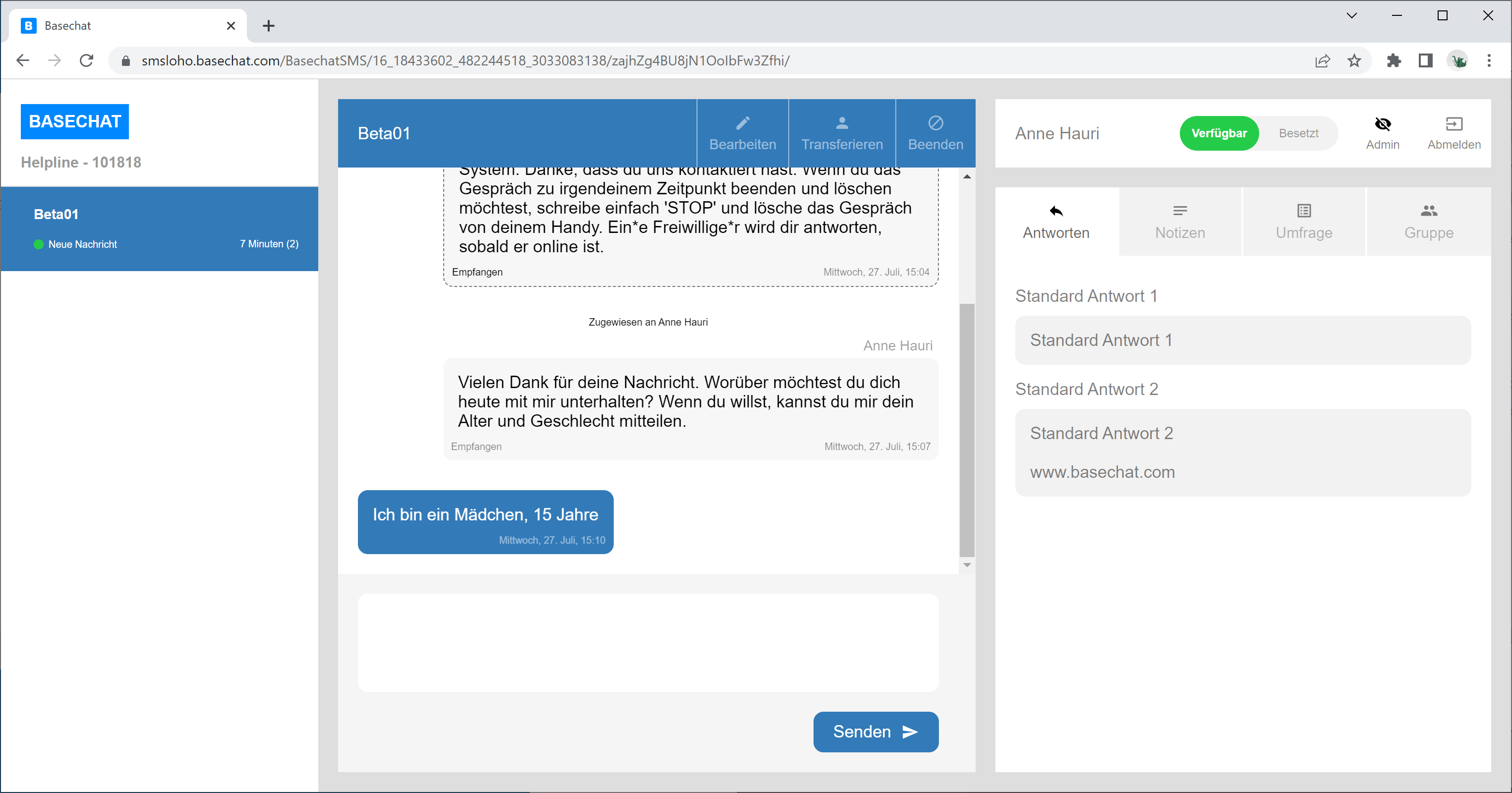Open the Notizen tab

[x=1180, y=222]
